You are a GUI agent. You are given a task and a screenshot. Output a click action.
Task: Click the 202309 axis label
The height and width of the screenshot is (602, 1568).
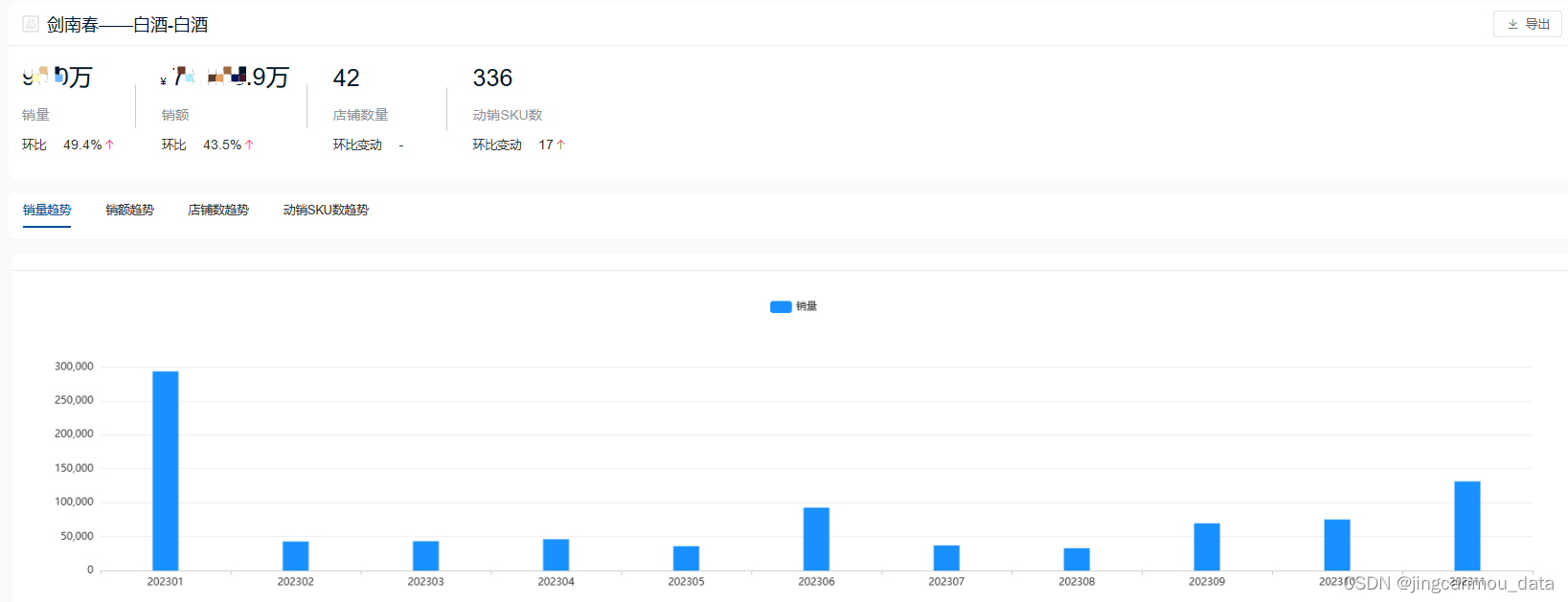click(x=1207, y=582)
